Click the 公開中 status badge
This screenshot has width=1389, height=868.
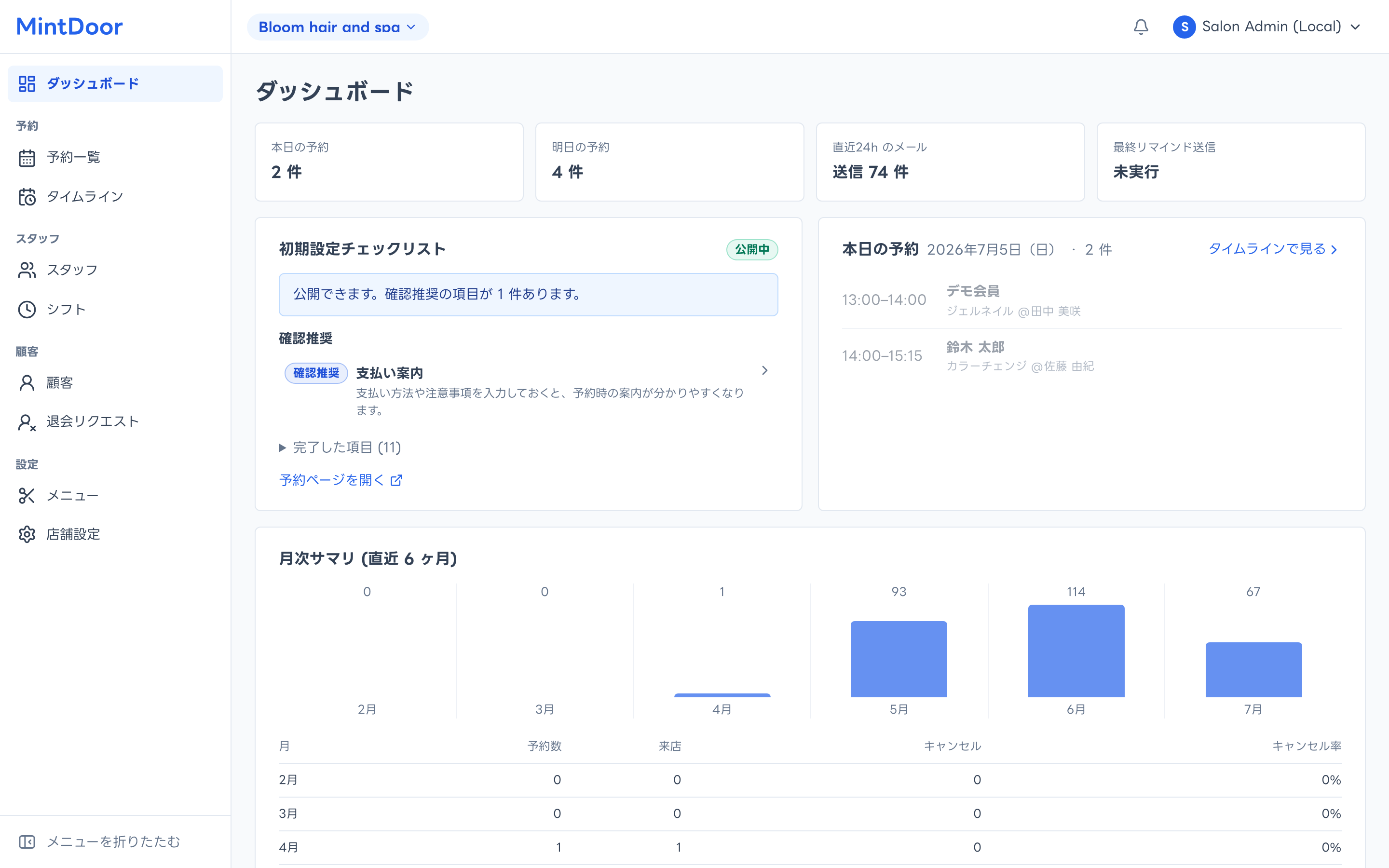752,250
